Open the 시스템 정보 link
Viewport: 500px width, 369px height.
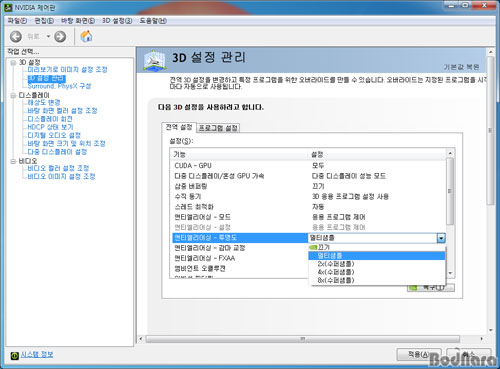[x=37, y=355]
